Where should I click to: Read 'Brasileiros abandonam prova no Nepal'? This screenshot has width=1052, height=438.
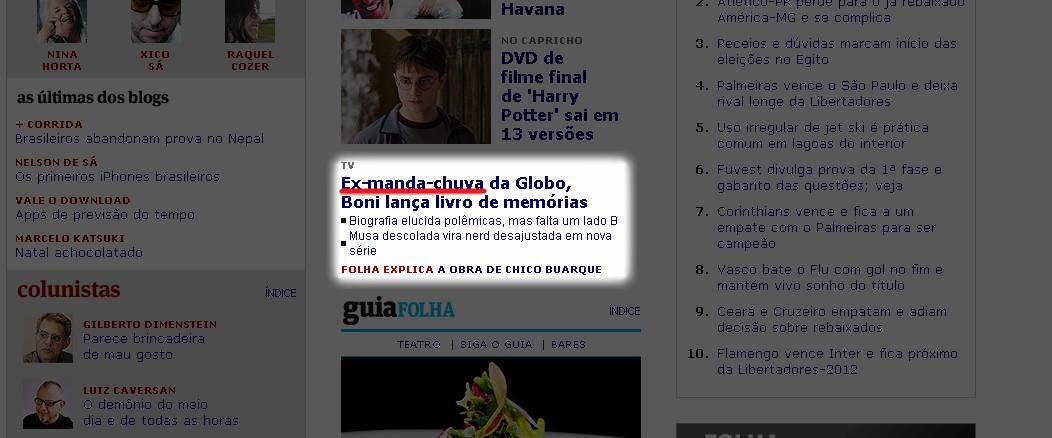coord(140,139)
